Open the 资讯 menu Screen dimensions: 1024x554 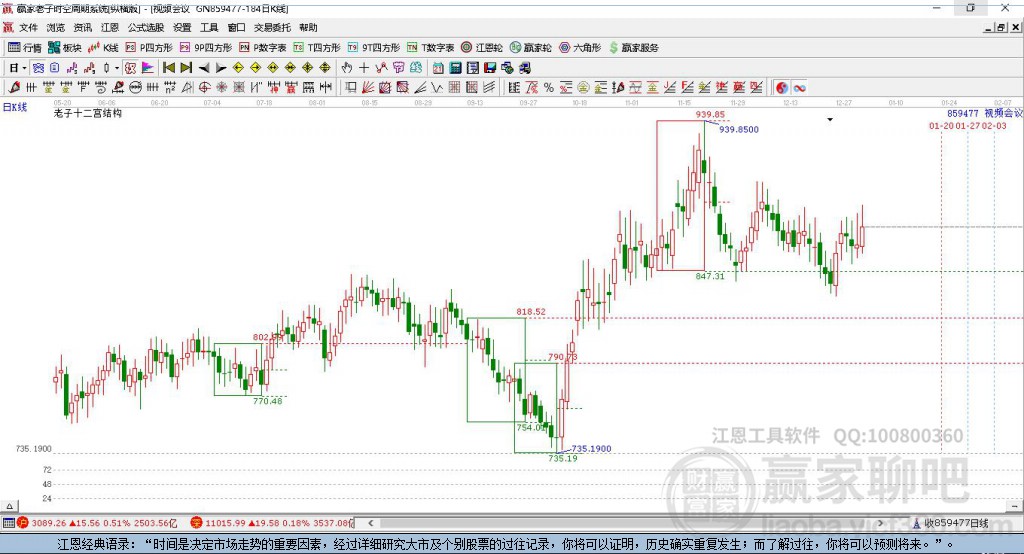(83, 27)
